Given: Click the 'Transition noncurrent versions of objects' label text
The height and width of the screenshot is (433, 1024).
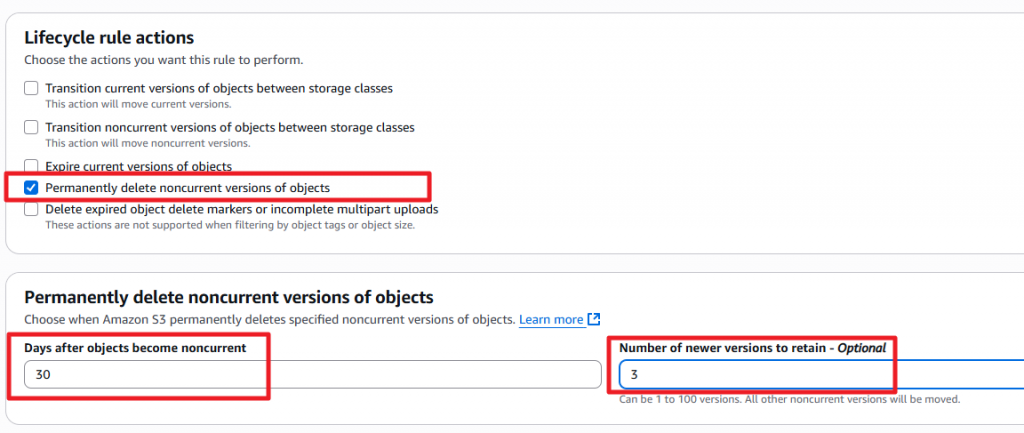Looking at the screenshot, I should click(230, 128).
